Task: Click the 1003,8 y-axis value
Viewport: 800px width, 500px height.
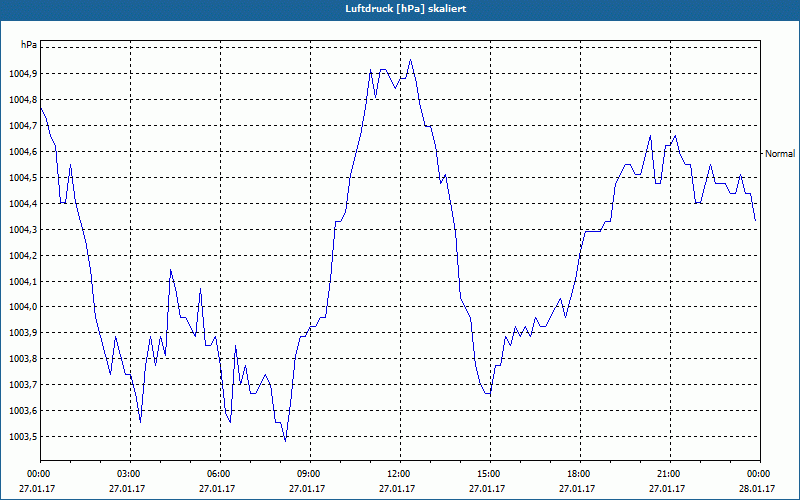Action: pyautogui.click(x=23, y=359)
